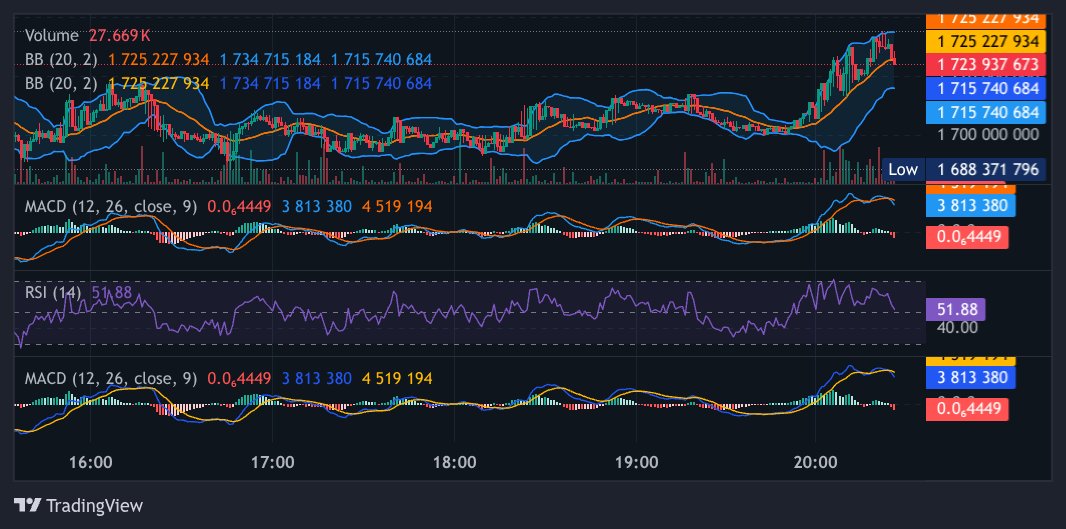The image size is (1066, 529).
Task: Click the purple 51.88 RSI scale label
Action: point(955,310)
